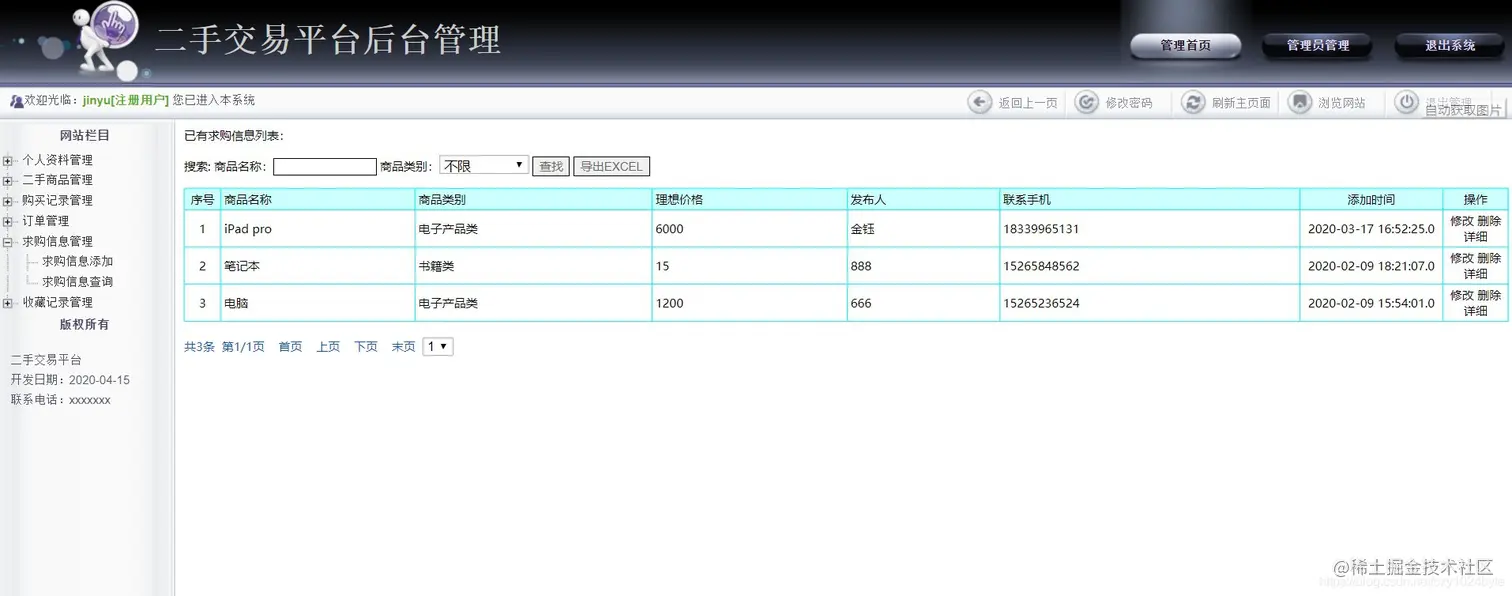Click the 浏览网站 browse-website icon
1512x596 pixels.
(1299, 102)
